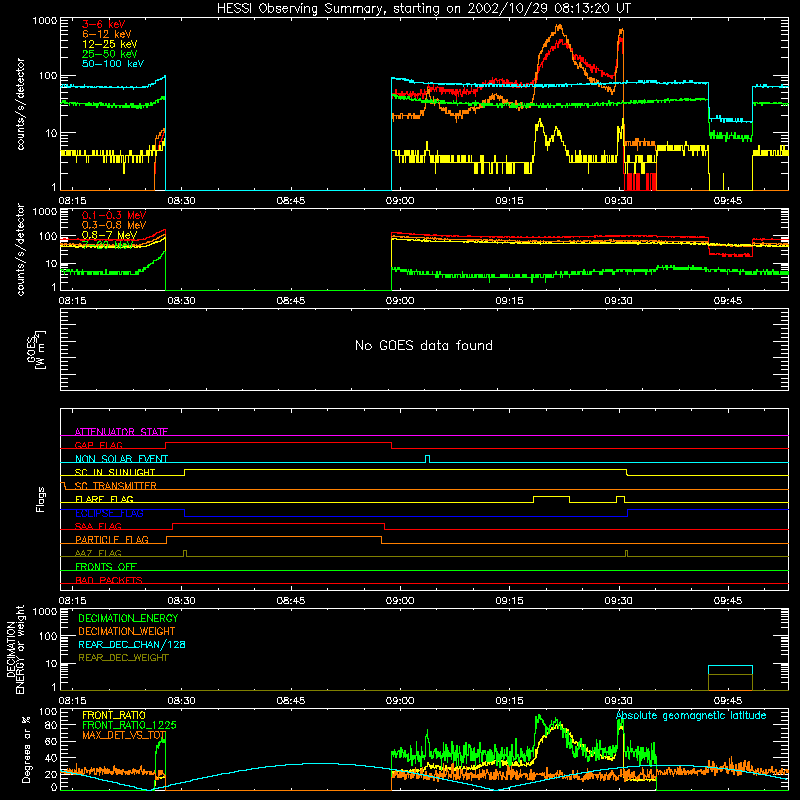
Task: Click the FLARE_FLAG label
Action: tap(104, 499)
